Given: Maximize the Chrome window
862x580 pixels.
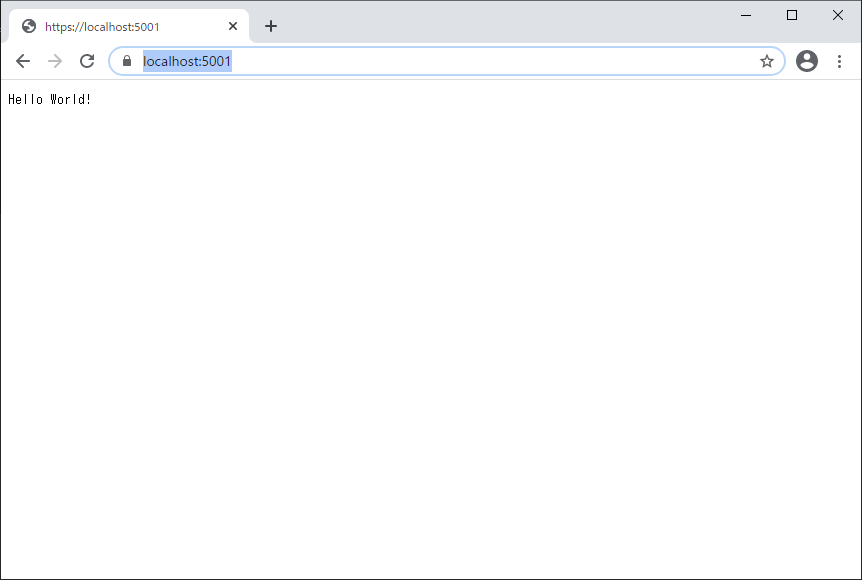Looking at the screenshot, I should pos(792,15).
